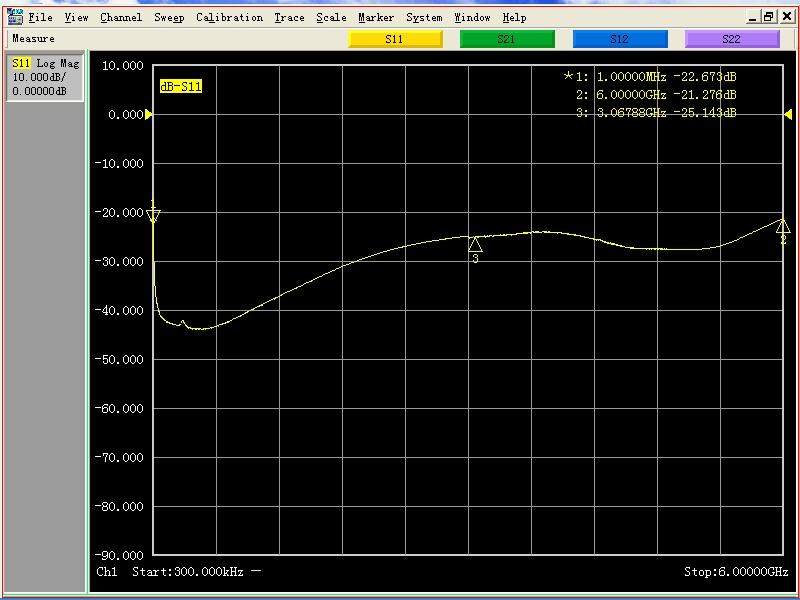800x600 pixels.
Task: Open the Marker menu
Action: pyautogui.click(x=376, y=17)
